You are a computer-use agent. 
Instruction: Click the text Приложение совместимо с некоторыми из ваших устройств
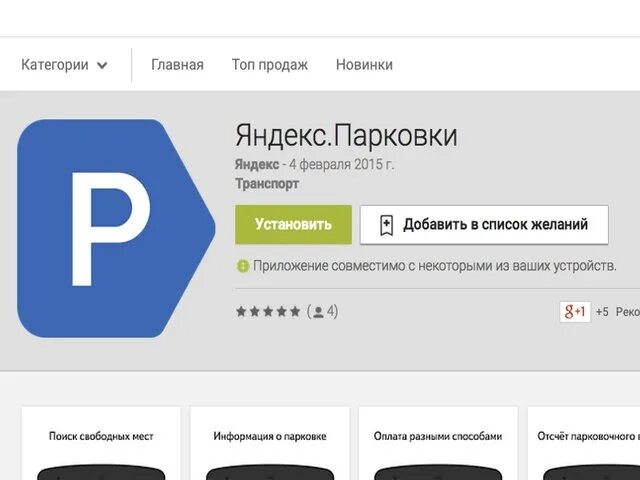click(435, 266)
